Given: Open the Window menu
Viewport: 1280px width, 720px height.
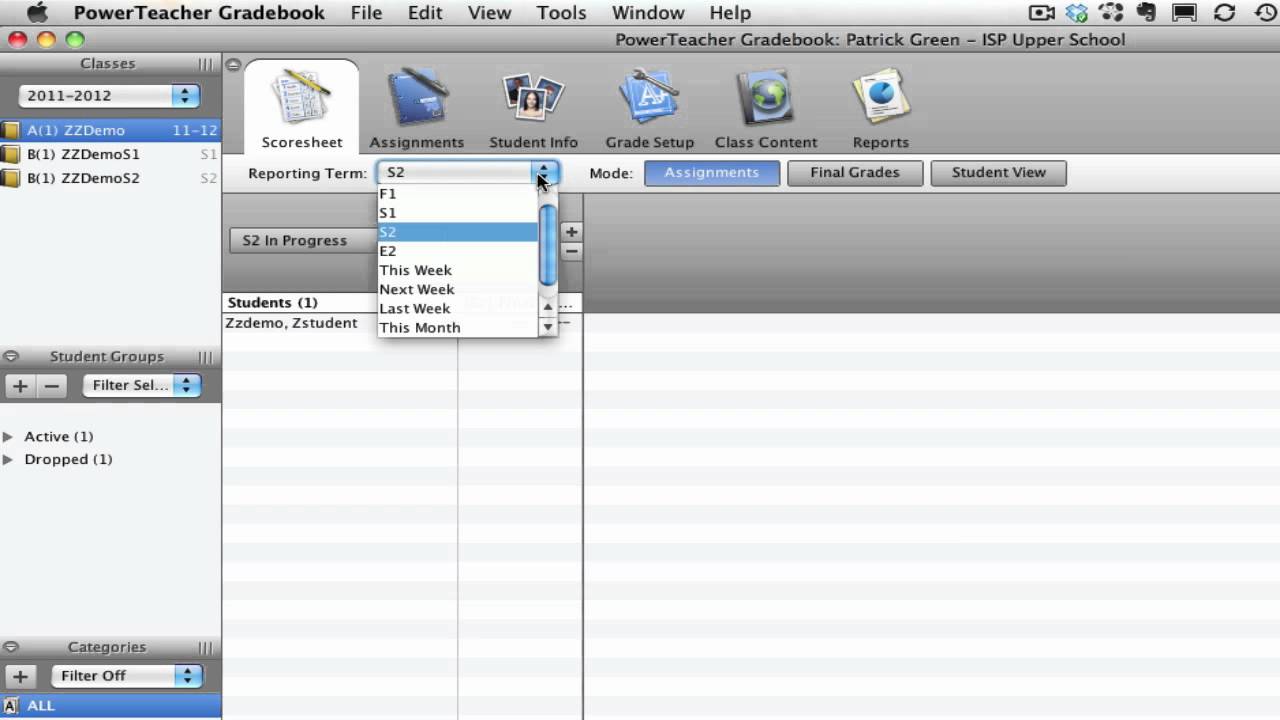Looking at the screenshot, I should click(648, 13).
